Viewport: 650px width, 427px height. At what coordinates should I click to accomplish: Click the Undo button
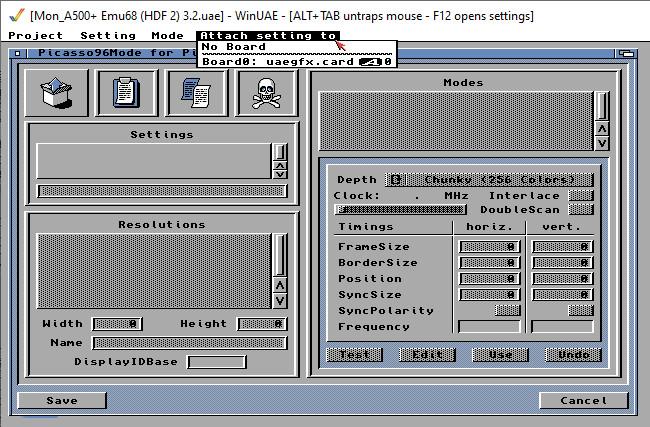pos(573,355)
